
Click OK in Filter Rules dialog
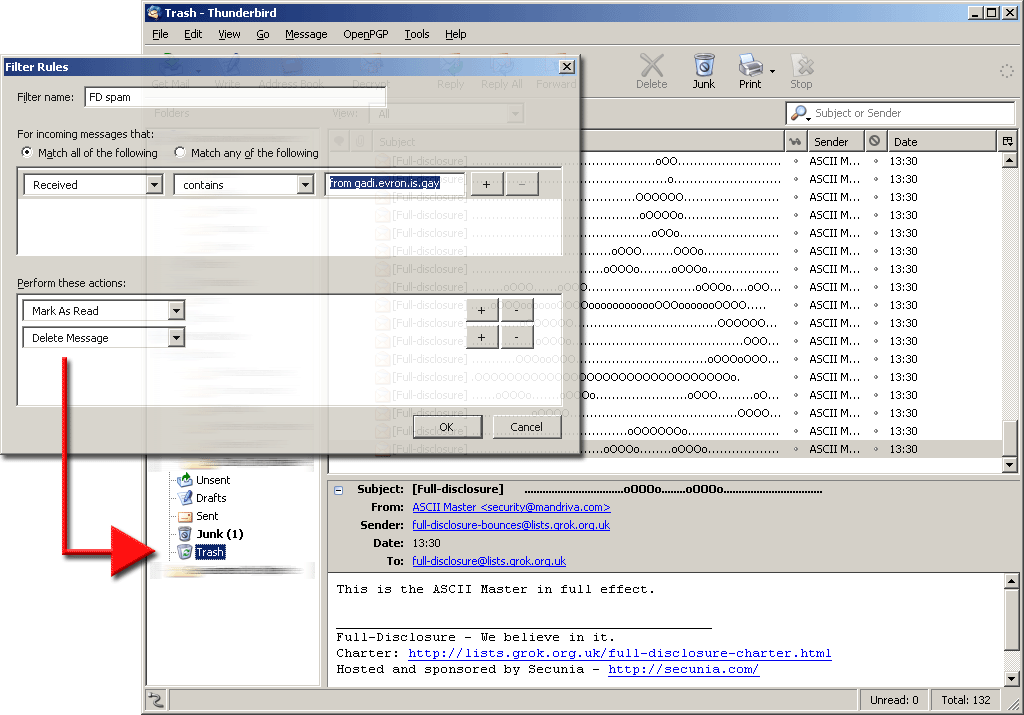tap(446, 427)
